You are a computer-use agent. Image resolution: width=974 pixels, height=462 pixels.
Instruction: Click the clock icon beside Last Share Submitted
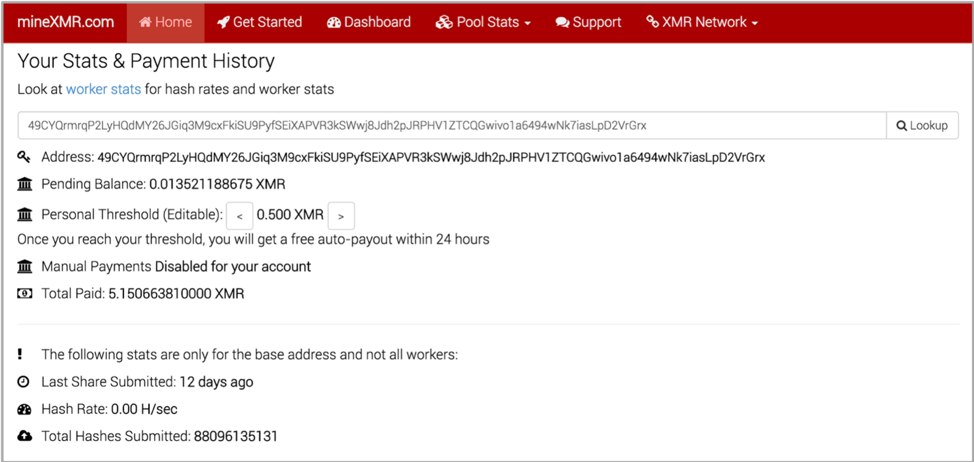[24, 382]
